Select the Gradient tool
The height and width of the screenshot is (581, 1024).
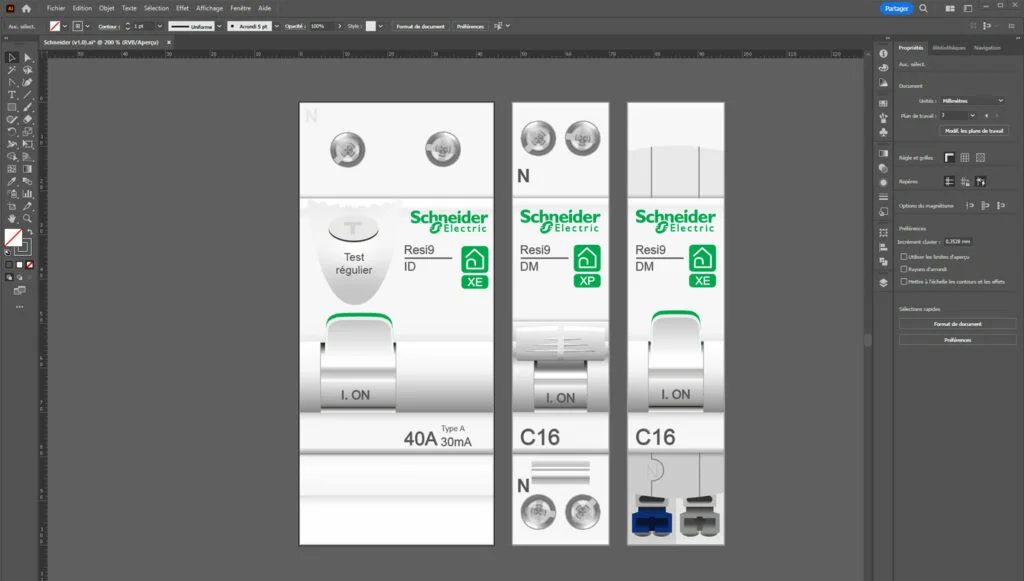(x=27, y=169)
